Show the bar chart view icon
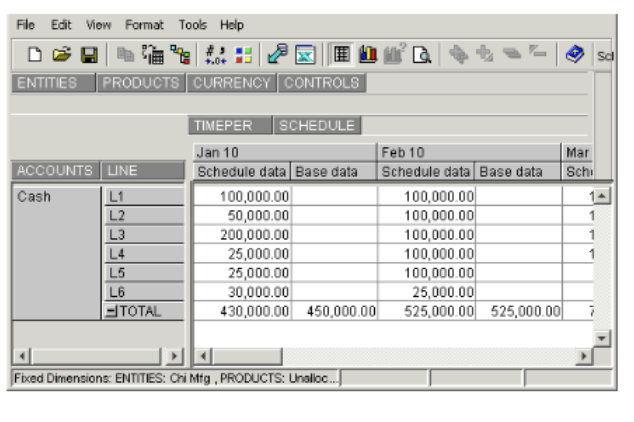 point(365,55)
